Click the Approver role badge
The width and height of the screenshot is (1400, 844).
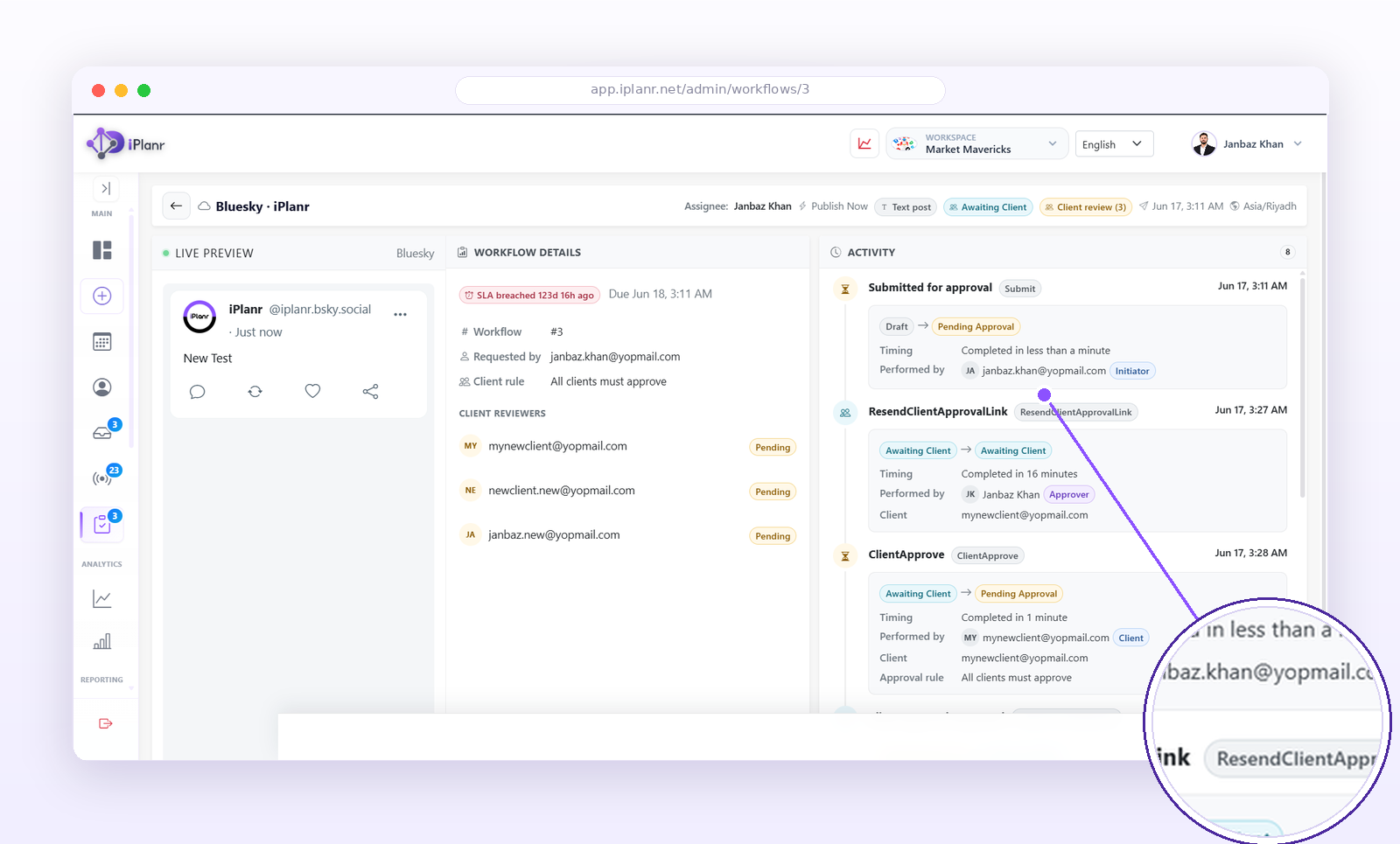coord(1069,495)
